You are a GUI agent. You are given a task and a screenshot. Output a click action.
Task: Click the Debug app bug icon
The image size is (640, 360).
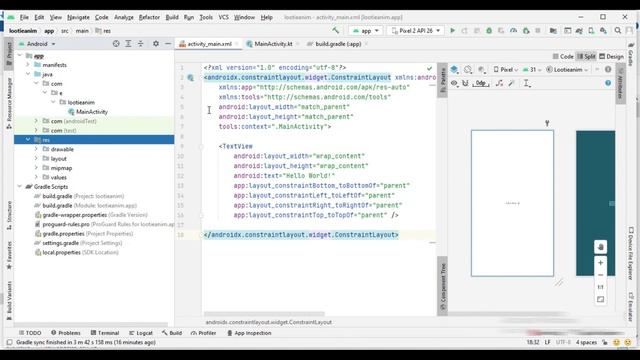489,31
